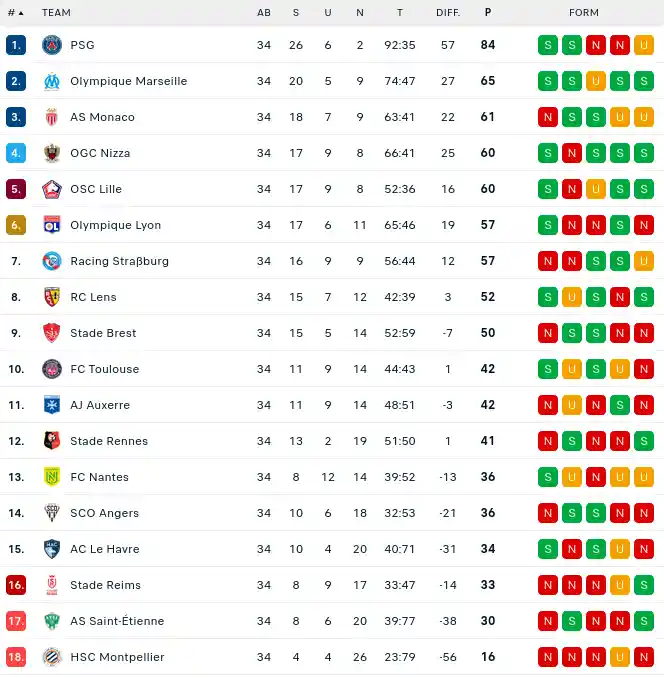Click Olympique Lyon's OL badge

[52, 225]
